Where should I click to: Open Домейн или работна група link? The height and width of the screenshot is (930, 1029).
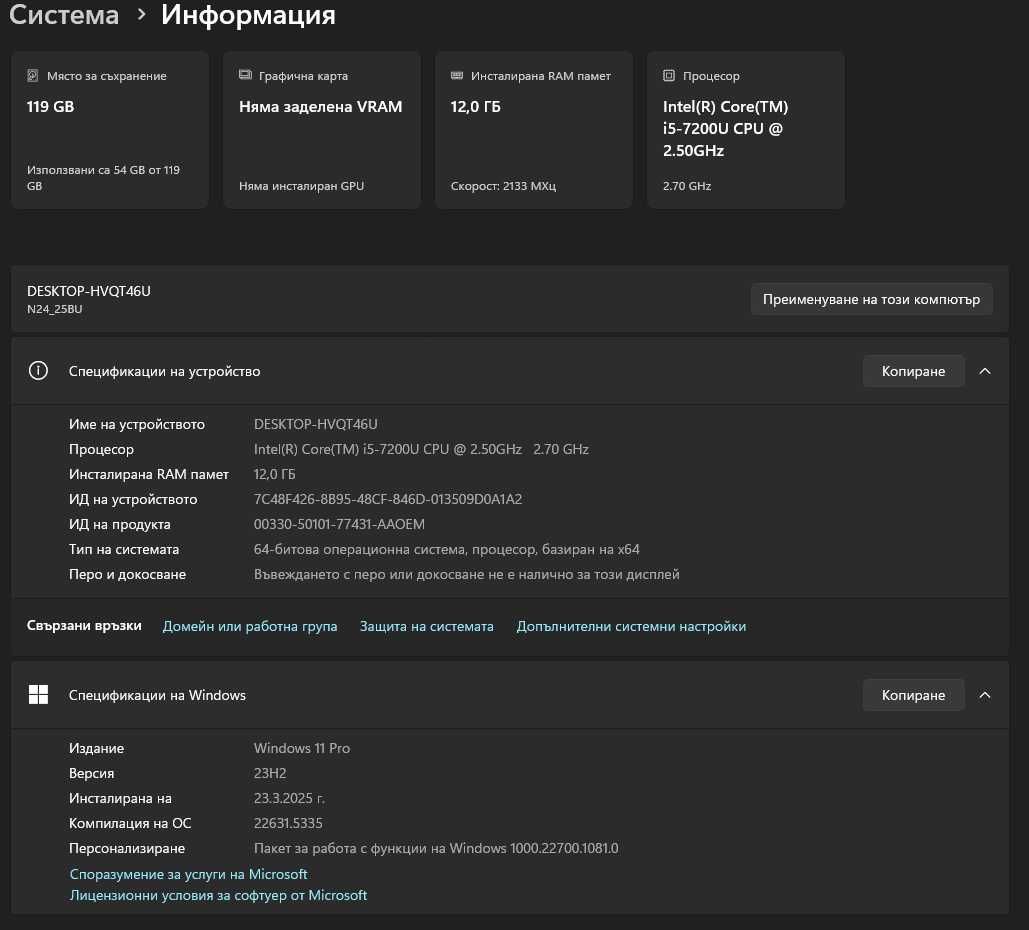pyautogui.click(x=249, y=626)
